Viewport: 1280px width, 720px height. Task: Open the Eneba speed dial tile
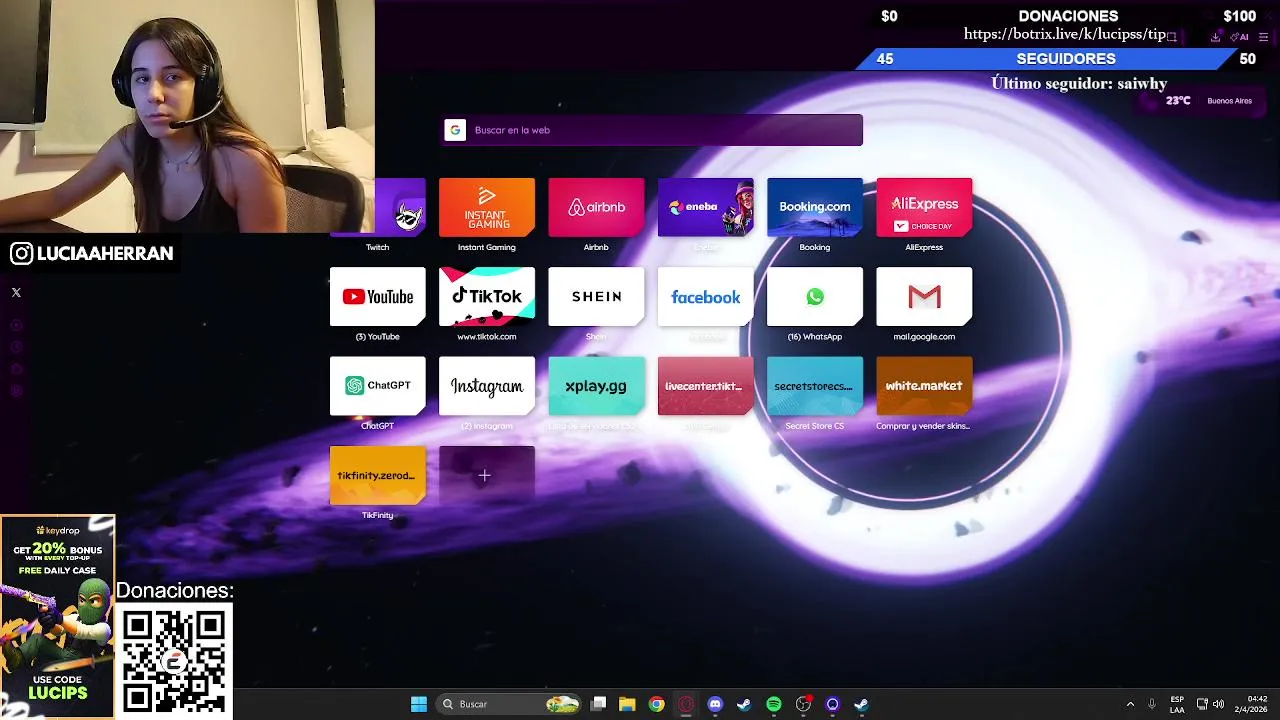coord(705,207)
